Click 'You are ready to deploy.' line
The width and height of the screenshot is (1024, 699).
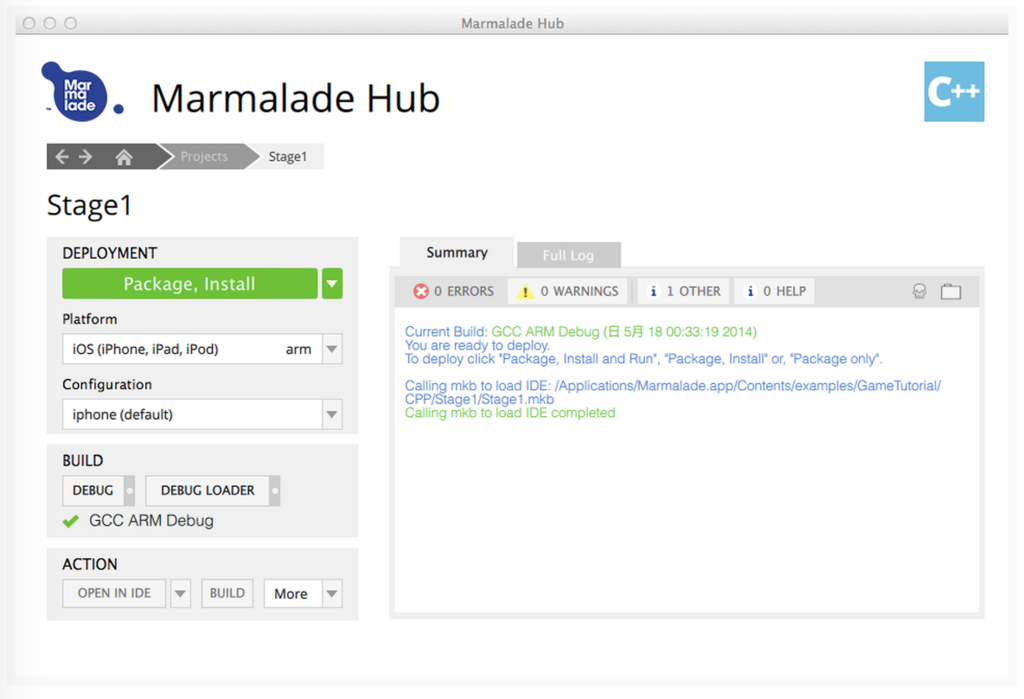click(477, 346)
